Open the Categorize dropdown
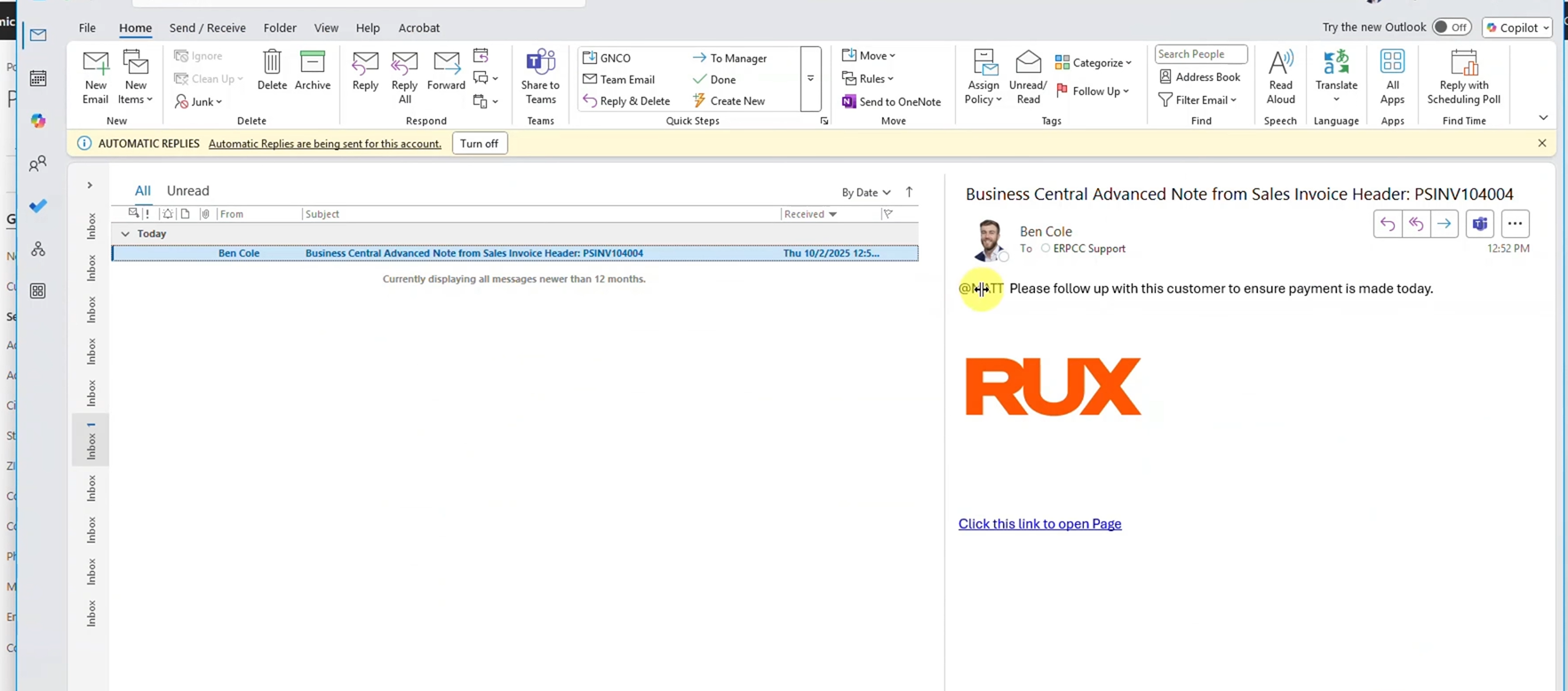 coord(1094,63)
